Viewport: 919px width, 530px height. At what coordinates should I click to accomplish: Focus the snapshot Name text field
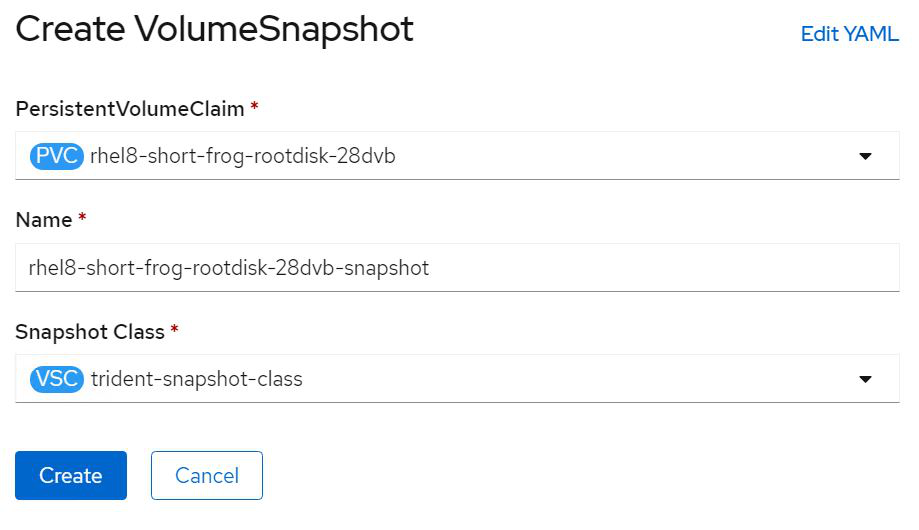pos(600,268)
